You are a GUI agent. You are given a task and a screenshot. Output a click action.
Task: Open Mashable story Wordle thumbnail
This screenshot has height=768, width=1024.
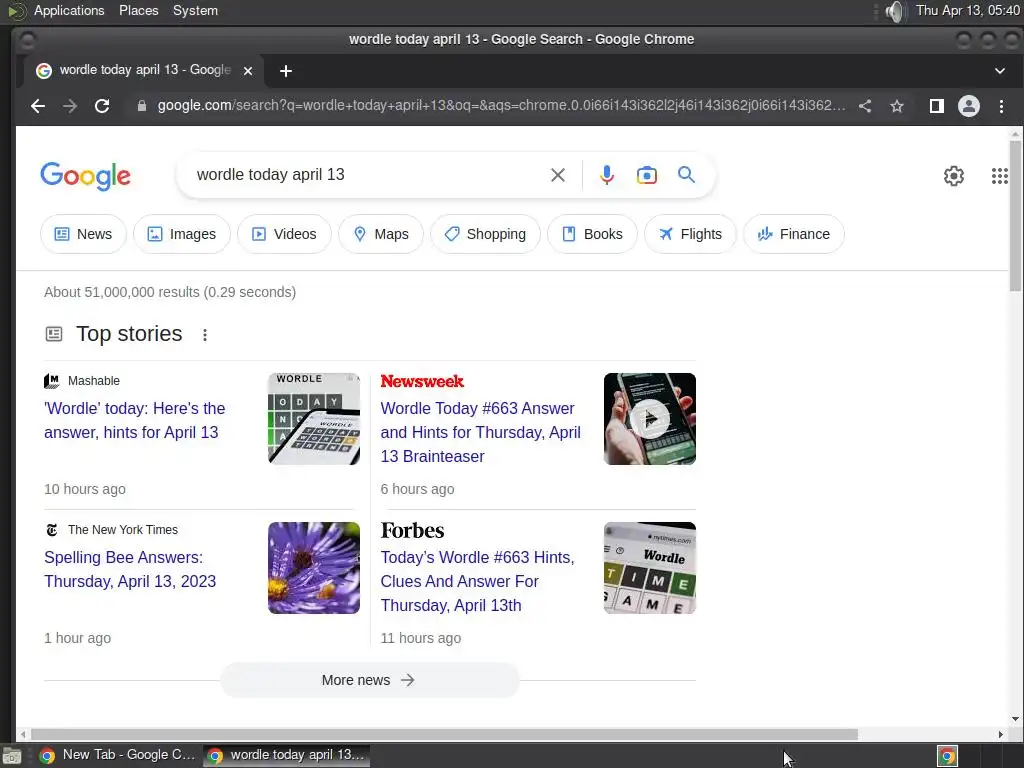313,419
